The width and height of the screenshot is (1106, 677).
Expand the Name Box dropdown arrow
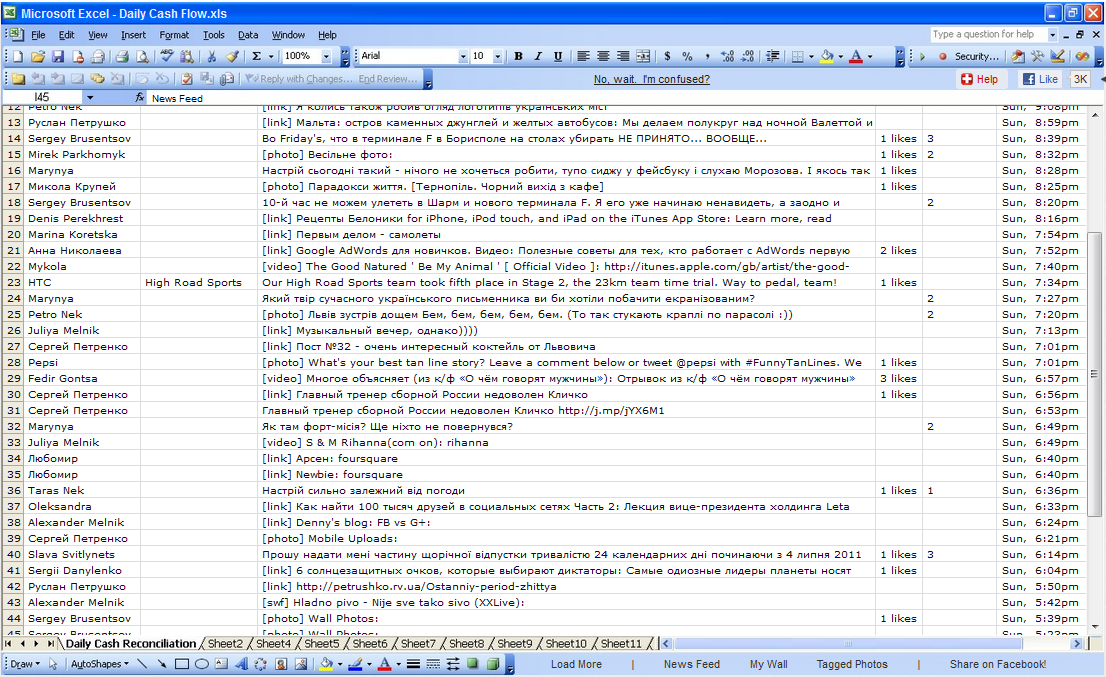[x=90, y=97]
